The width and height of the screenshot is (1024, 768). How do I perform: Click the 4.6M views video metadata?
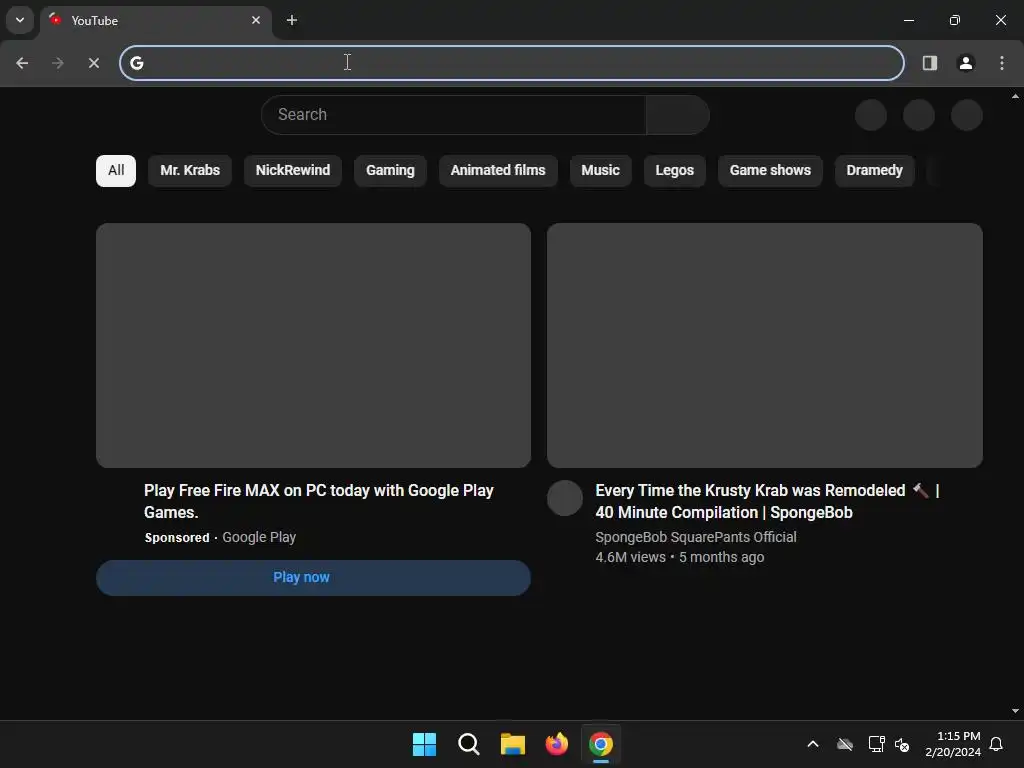point(630,557)
